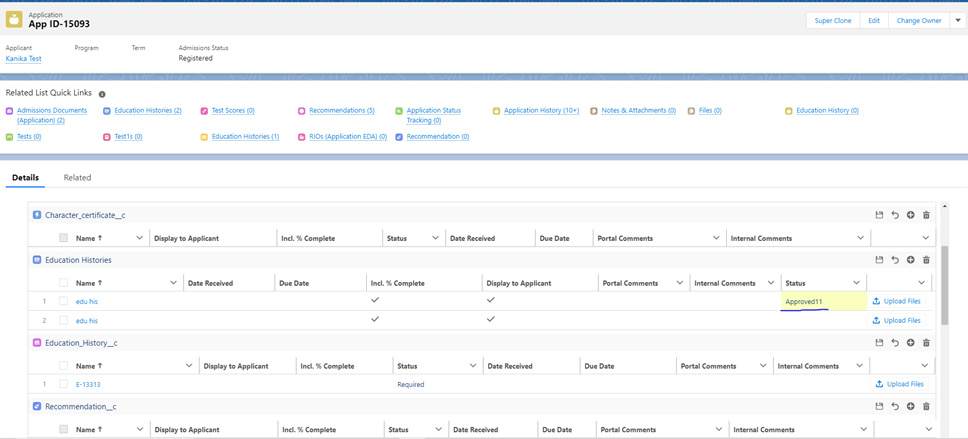Switch to the Related tab
The height and width of the screenshot is (439, 968).
click(x=77, y=178)
